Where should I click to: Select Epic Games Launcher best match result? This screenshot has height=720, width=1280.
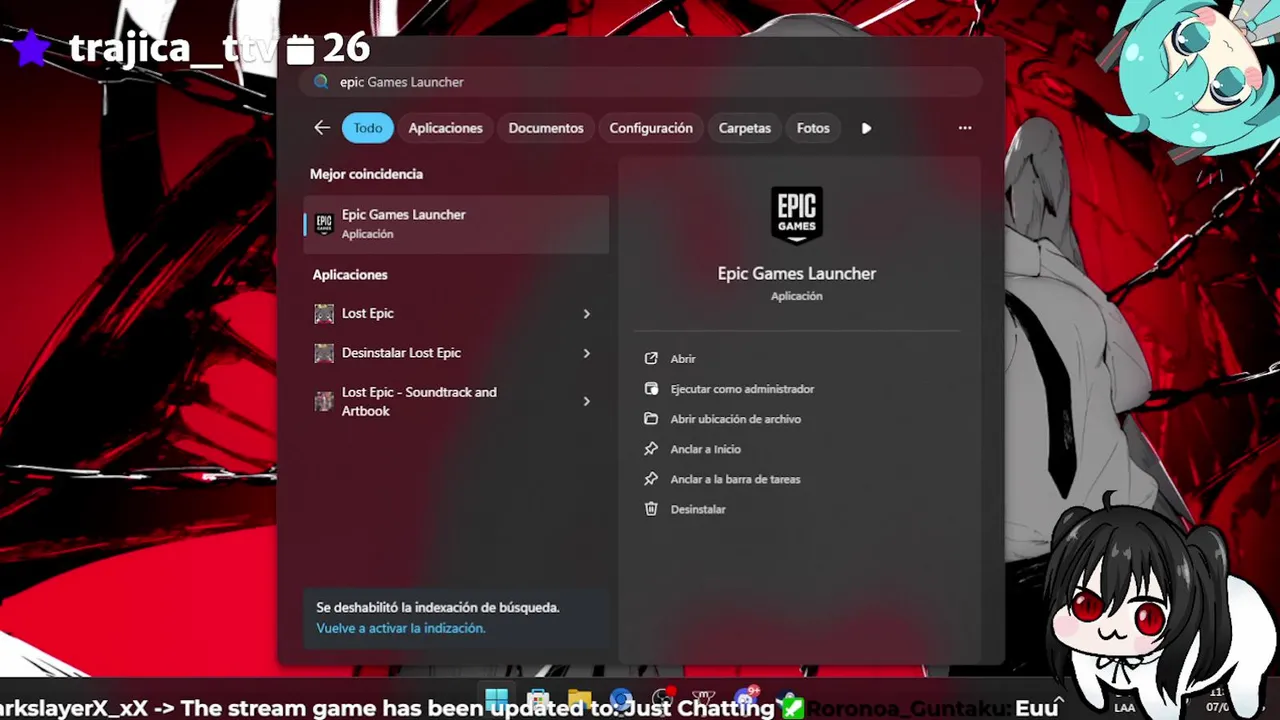click(x=456, y=224)
